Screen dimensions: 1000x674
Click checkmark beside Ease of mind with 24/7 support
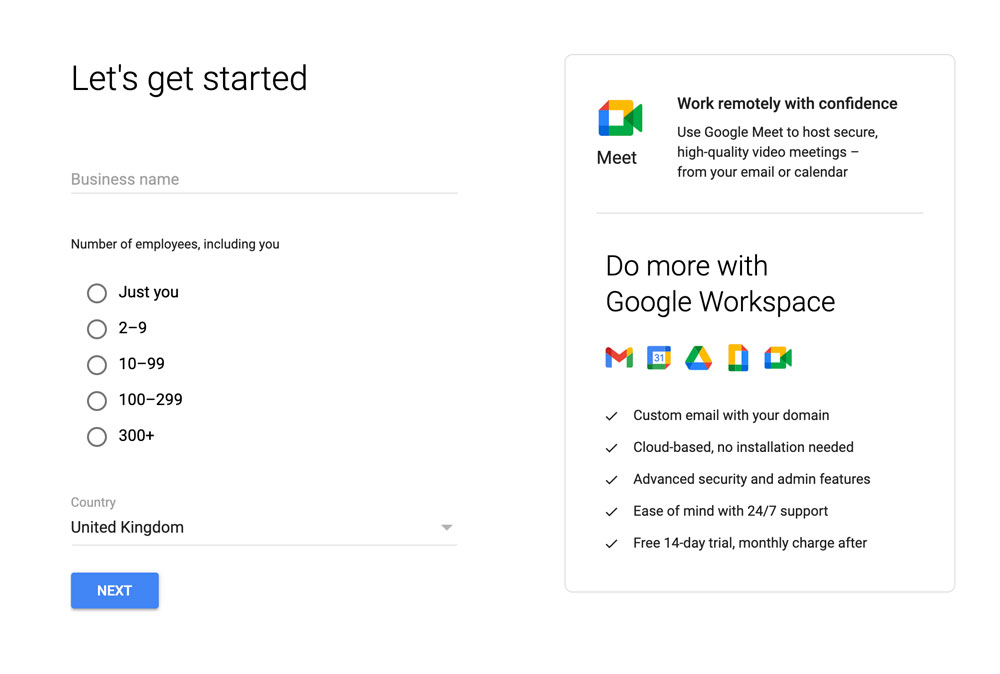[612, 512]
